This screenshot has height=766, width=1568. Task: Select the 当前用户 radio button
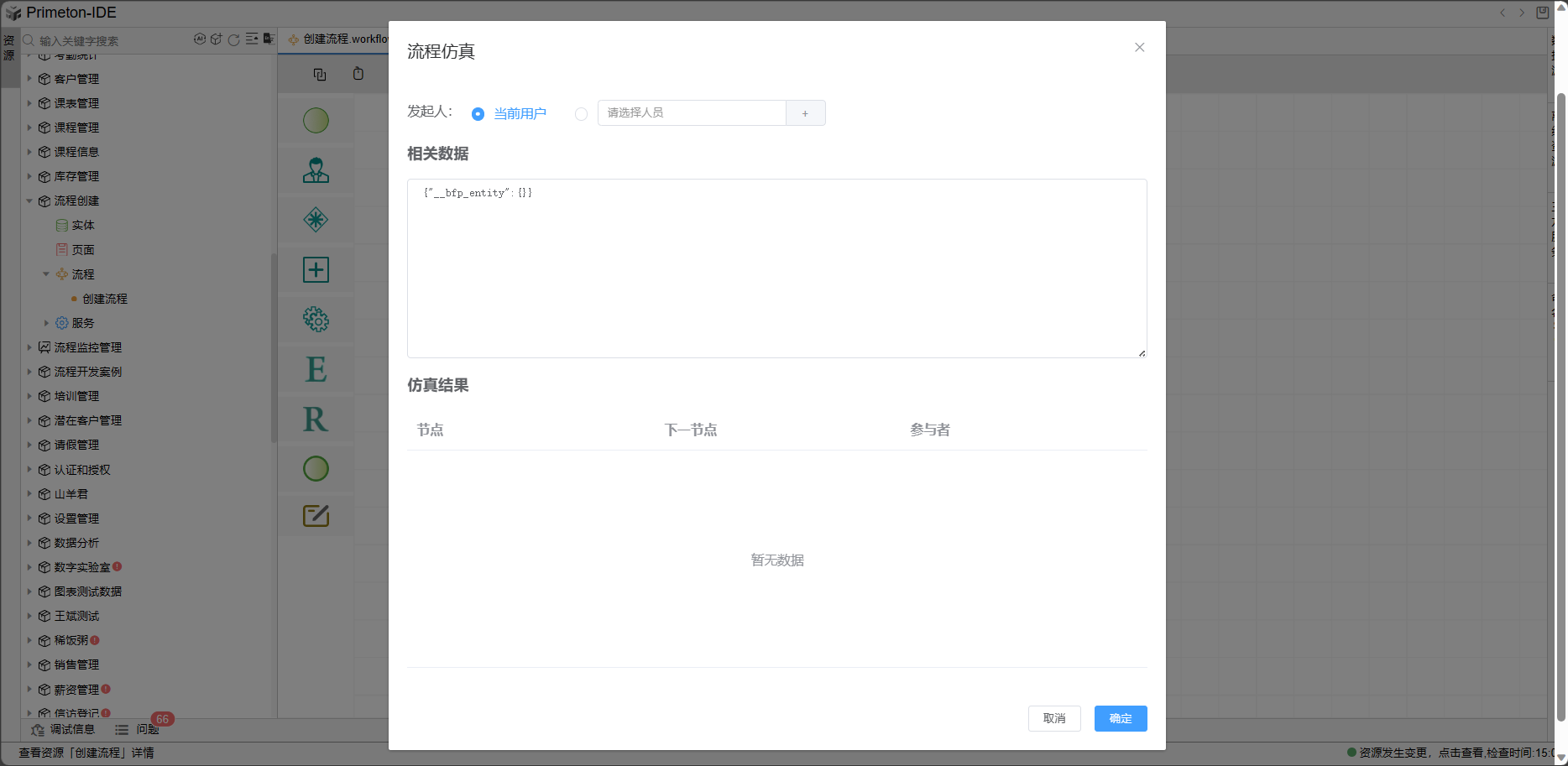click(x=478, y=114)
